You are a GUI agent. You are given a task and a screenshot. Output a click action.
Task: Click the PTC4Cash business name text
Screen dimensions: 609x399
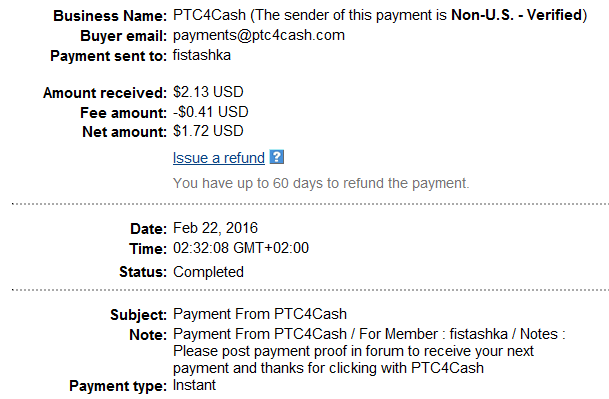(209, 15)
